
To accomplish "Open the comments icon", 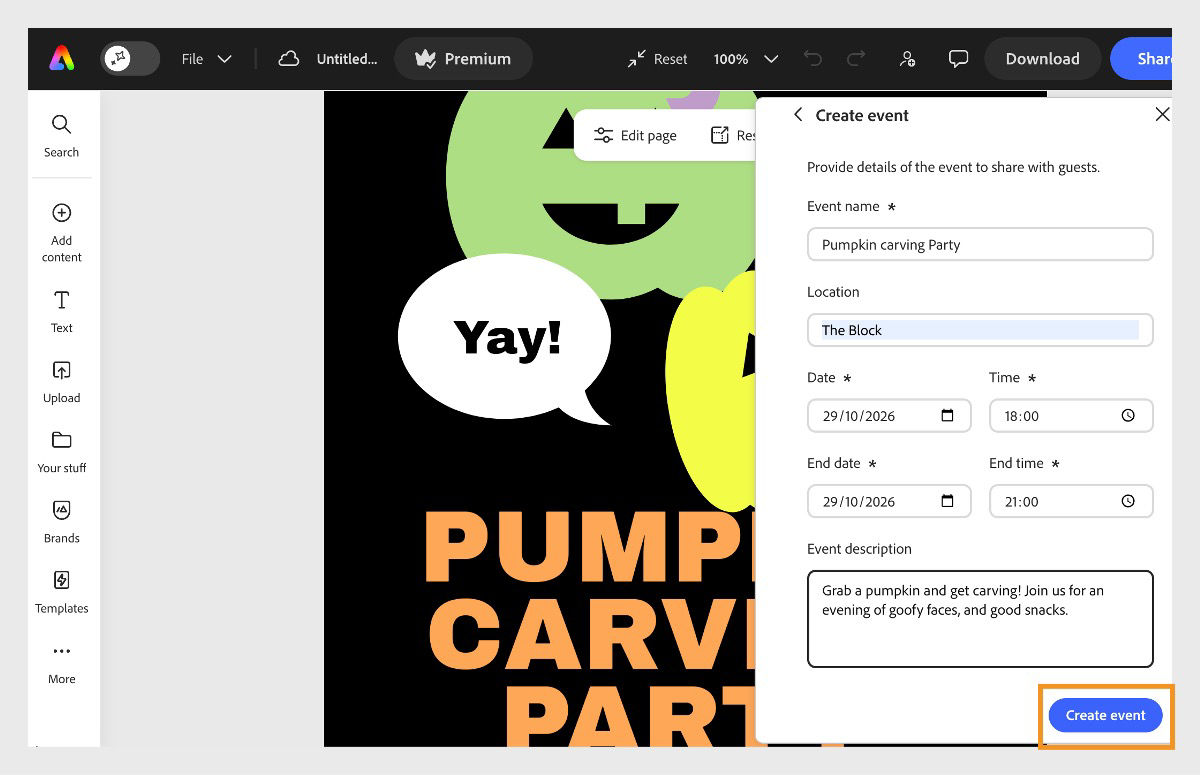I will coord(958,59).
